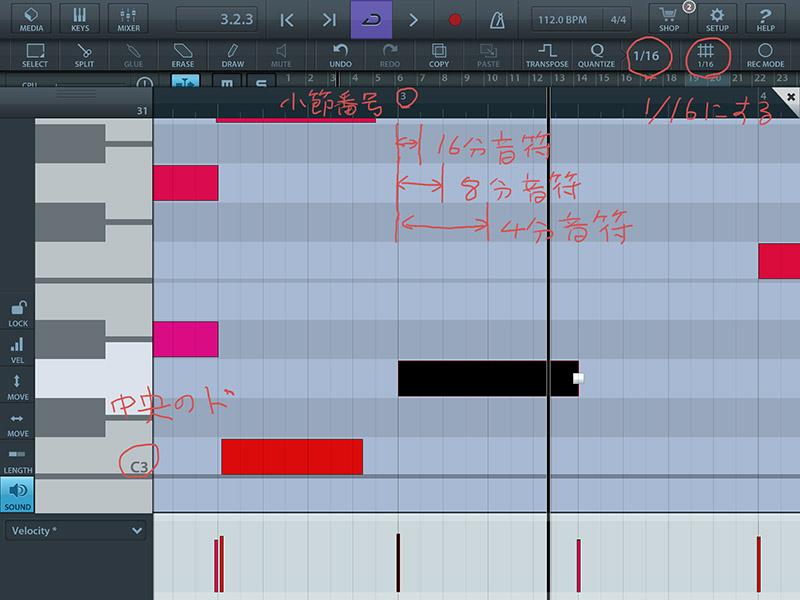Click the red record button
Image resolution: width=800 pixels, height=600 pixels.
click(x=455, y=20)
